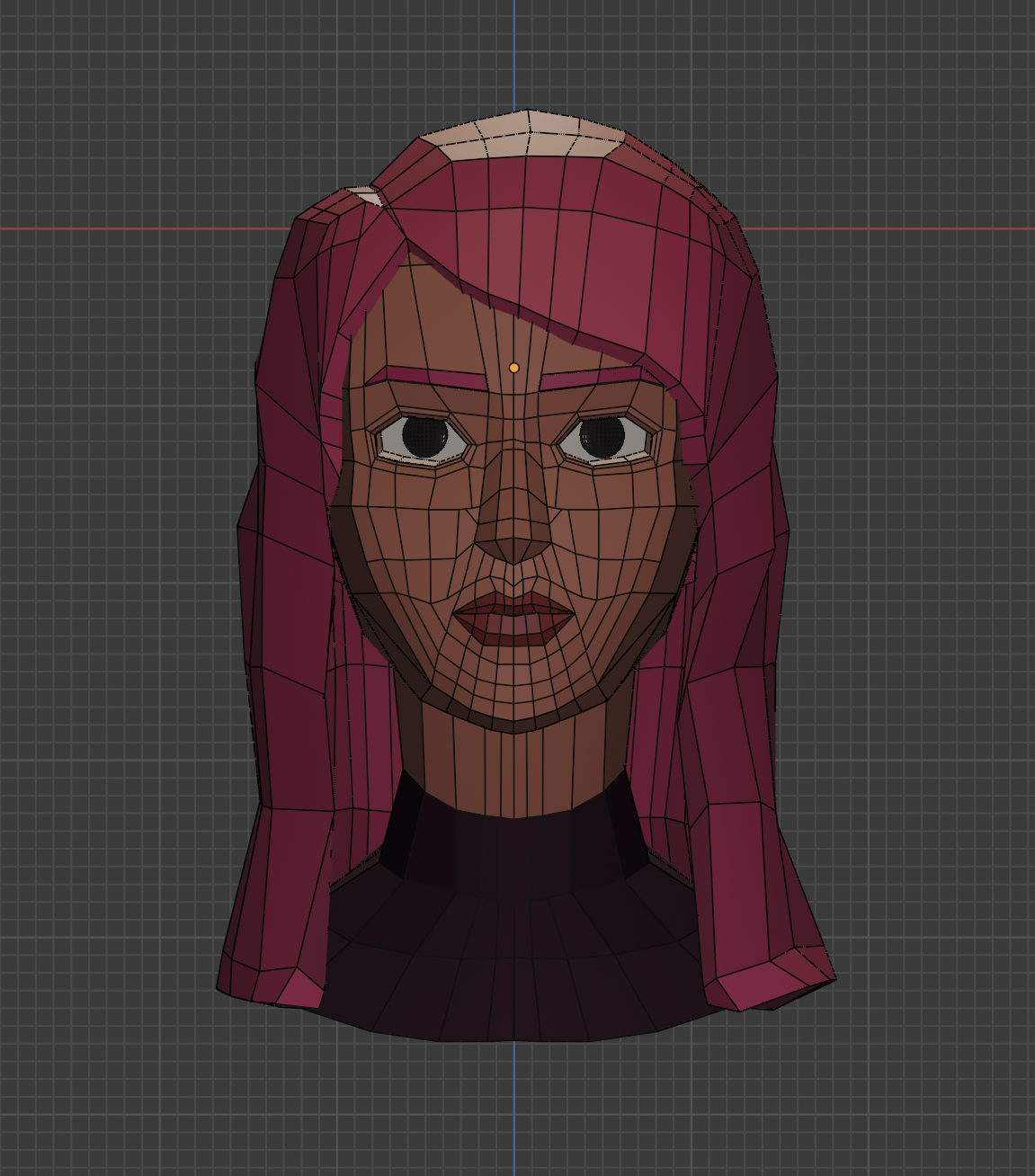Click the orange origin dot on the forehead
Viewport: 1035px width, 1176px height.
coord(513,368)
